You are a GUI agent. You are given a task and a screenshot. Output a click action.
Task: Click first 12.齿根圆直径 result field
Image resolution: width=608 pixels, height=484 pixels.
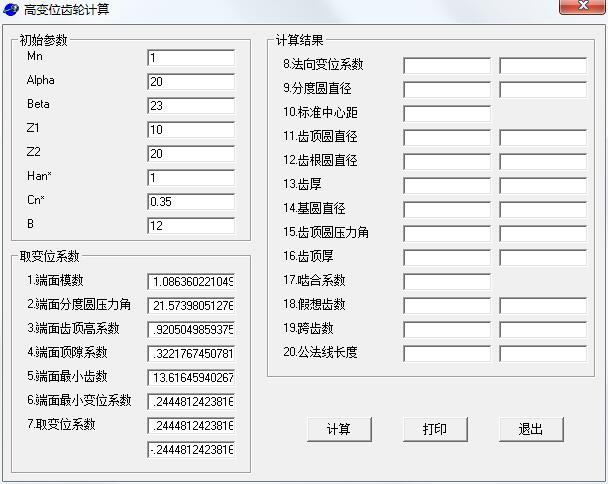447,162
